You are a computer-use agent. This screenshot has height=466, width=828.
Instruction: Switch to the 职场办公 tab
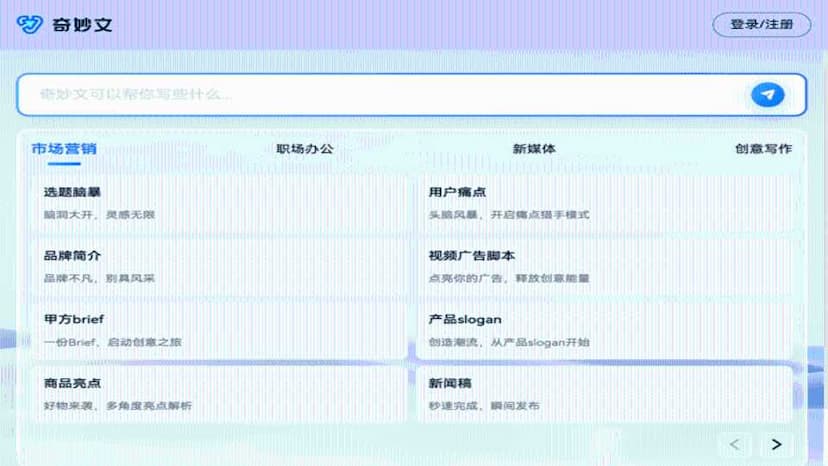(305, 149)
